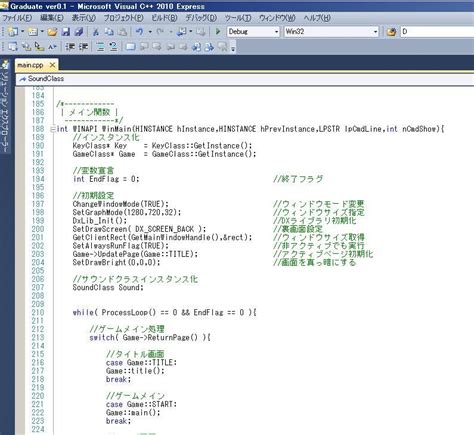Open the Redo history dropdown arrow

pos(170,32)
